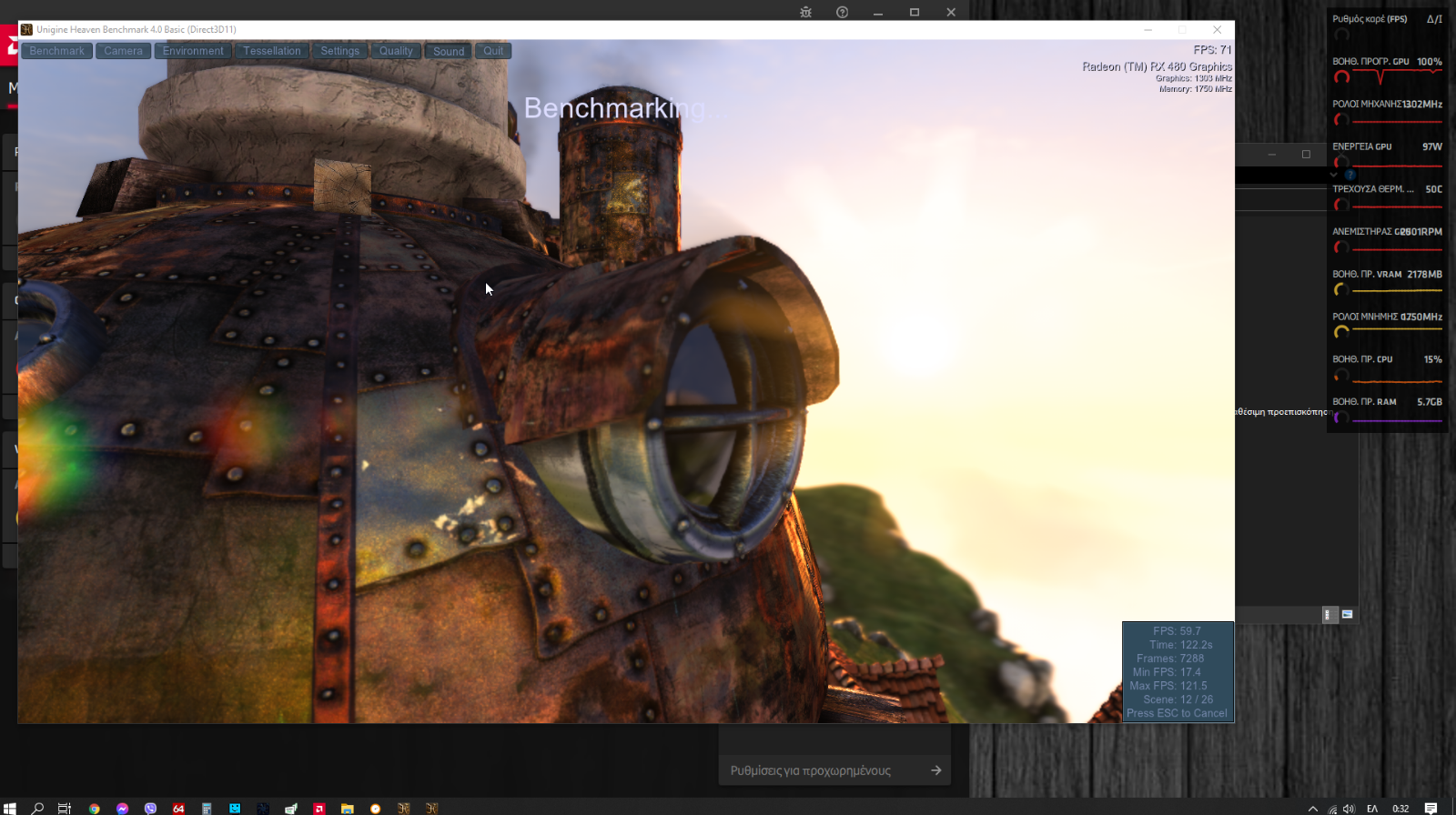Open the Camera menu button

point(123,51)
